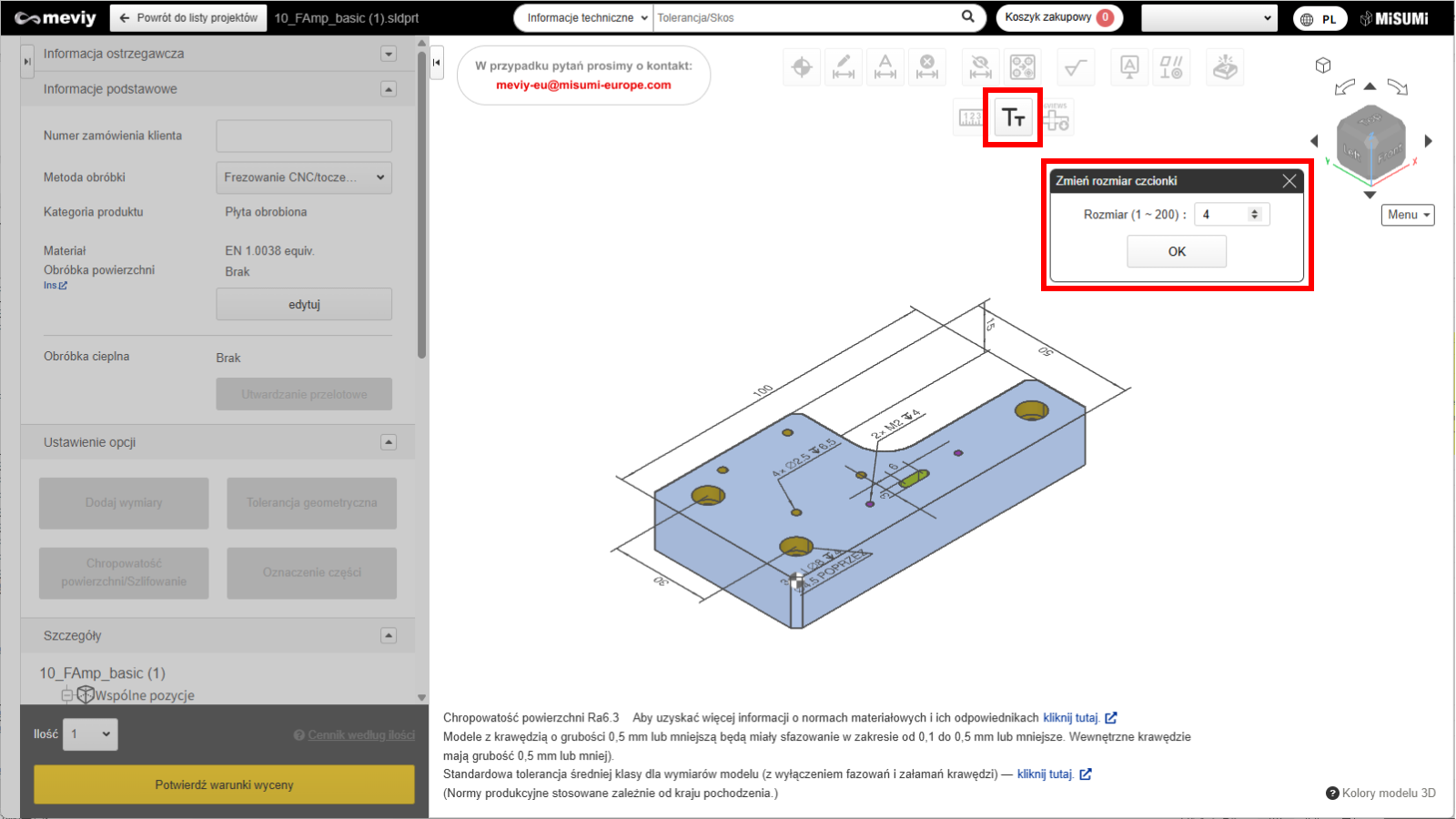This screenshot has height=819, width=1456.
Task: Open the view cube Menu dropdown
Action: (1408, 215)
